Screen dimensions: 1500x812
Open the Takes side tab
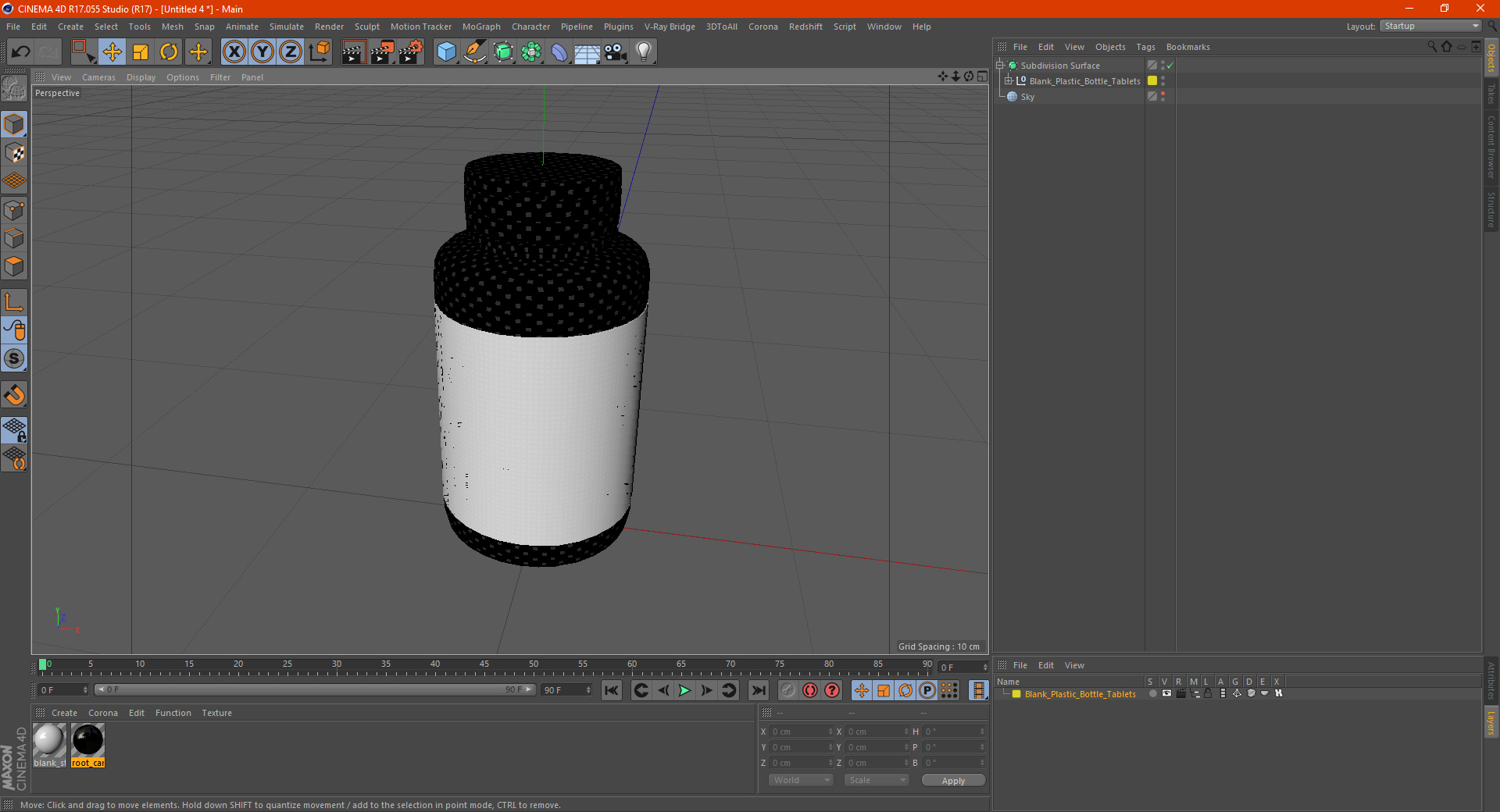1491,94
